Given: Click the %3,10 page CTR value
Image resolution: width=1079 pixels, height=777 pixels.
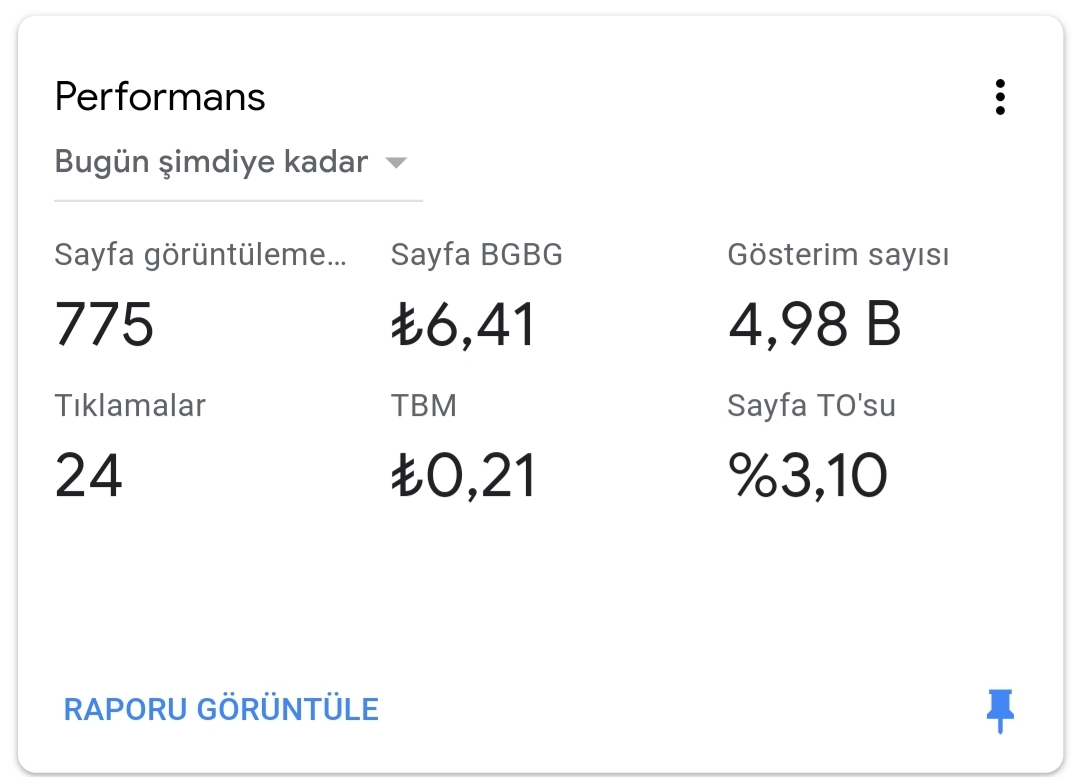Looking at the screenshot, I should (x=808, y=476).
